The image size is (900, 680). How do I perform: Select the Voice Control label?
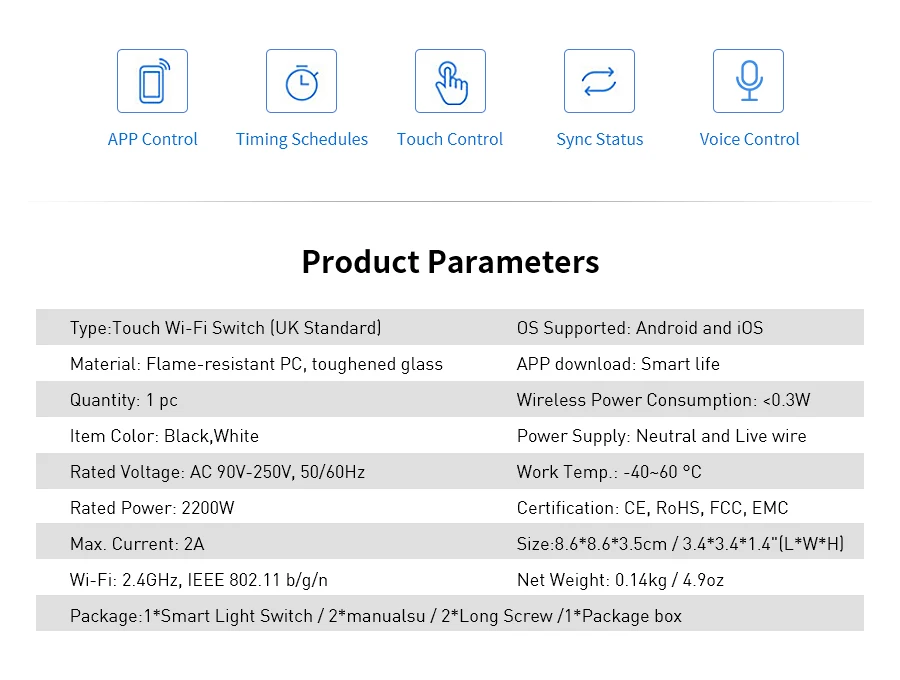pos(750,139)
